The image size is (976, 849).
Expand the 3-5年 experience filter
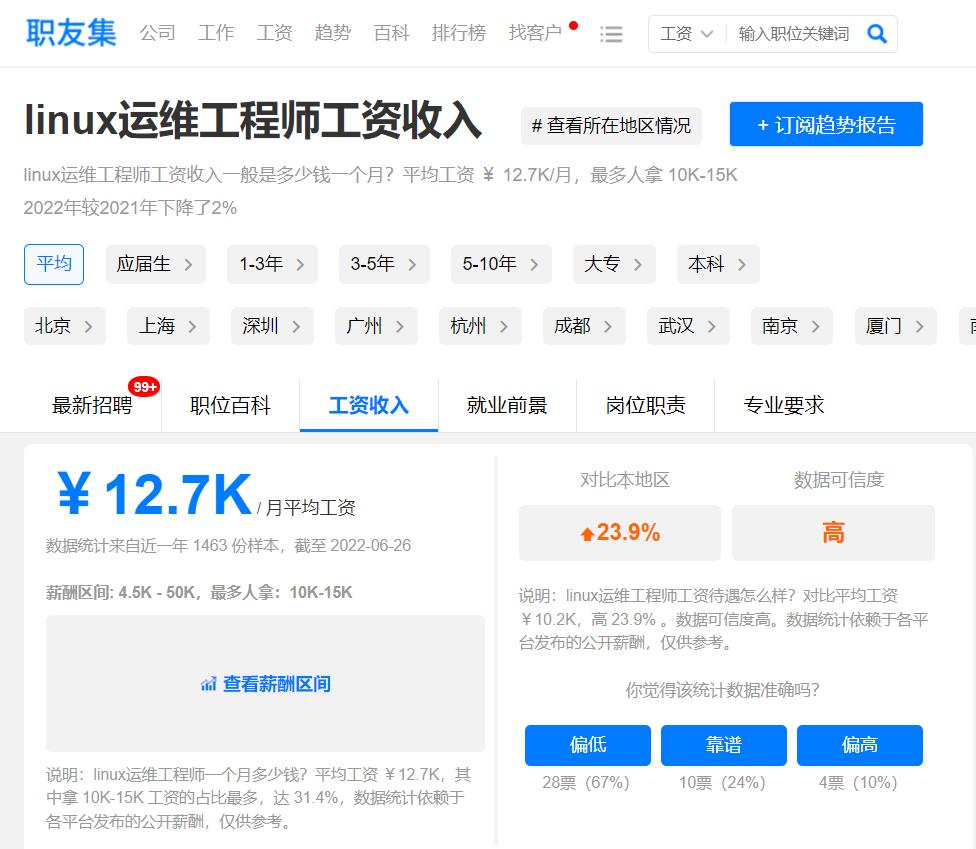pyautogui.click(x=384, y=264)
